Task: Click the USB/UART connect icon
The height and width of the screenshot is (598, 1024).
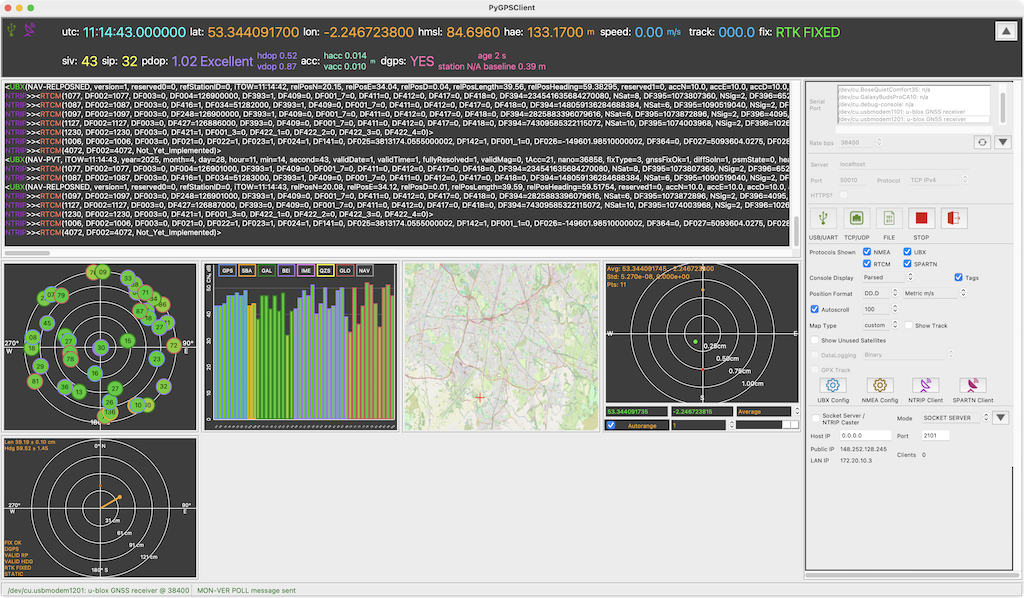Action: (x=823, y=218)
